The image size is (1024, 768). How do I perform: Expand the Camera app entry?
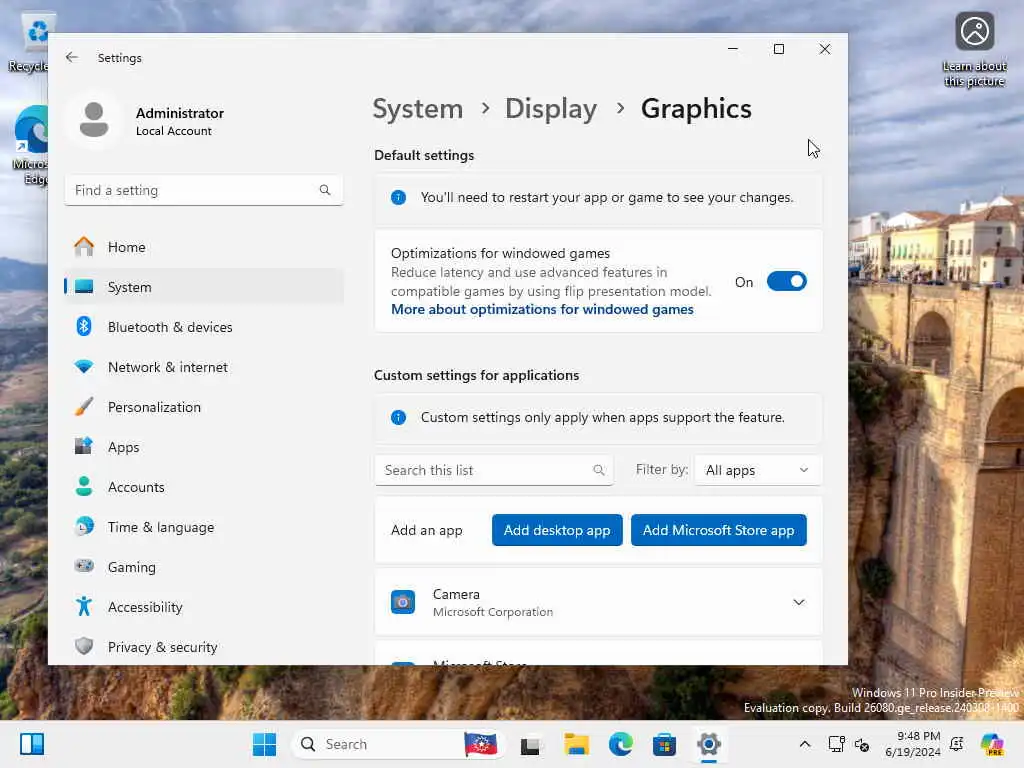(x=798, y=602)
